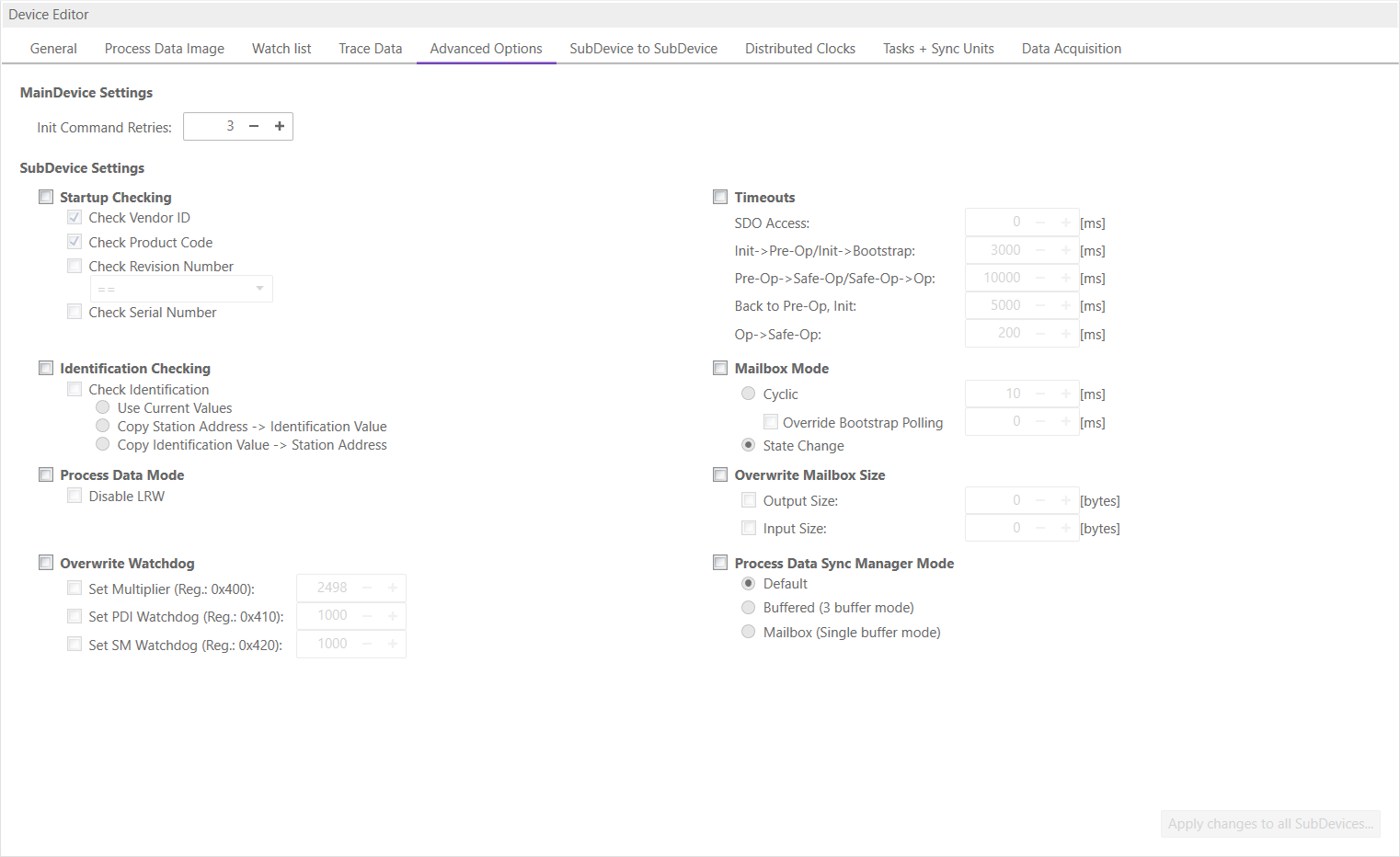The width and height of the screenshot is (1400, 857).
Task: Toggle the Overwrite Watchdog checkbox
Action: point(46,563)
